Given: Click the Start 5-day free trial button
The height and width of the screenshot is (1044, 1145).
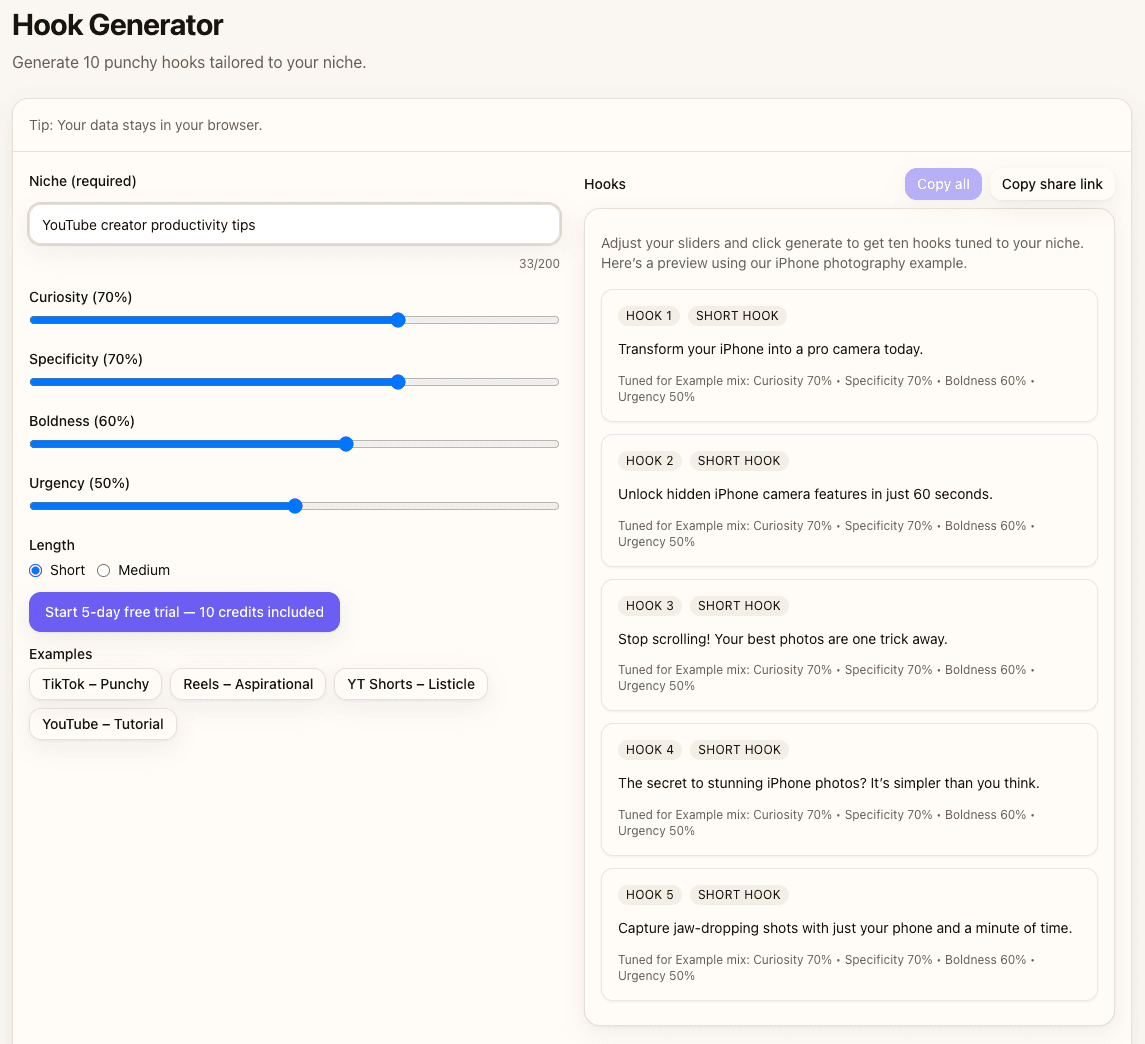Looking at the screenshot, I should tap(184, 611).
